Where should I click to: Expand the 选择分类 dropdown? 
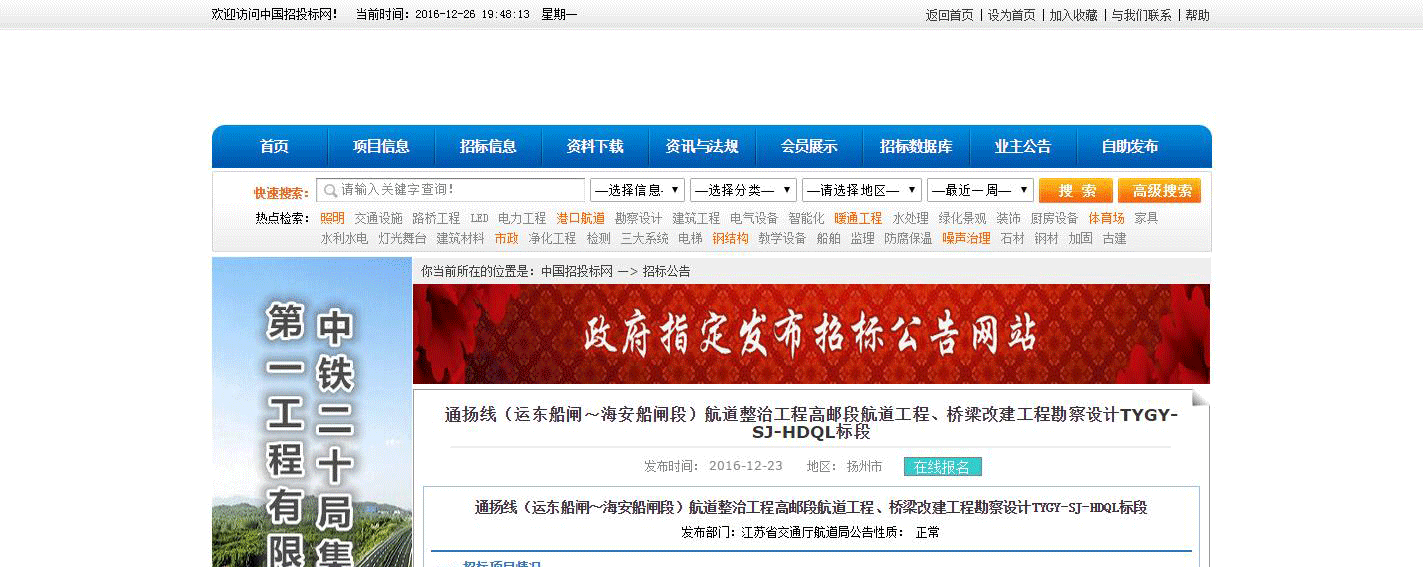(x=743, y=190)
